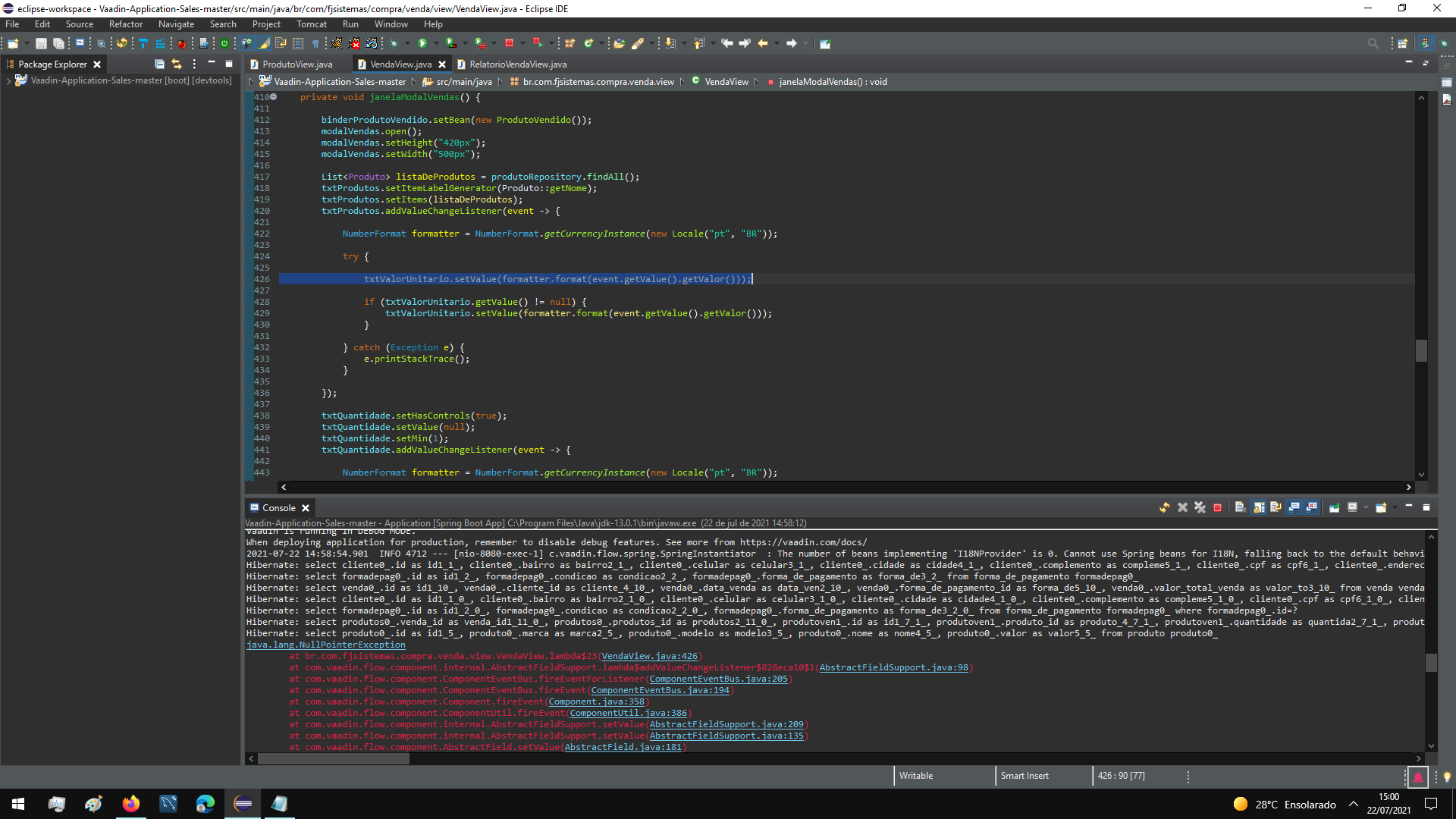Open the Run button dropdown arrow
1456x819 pixels.
click(435, 44)
